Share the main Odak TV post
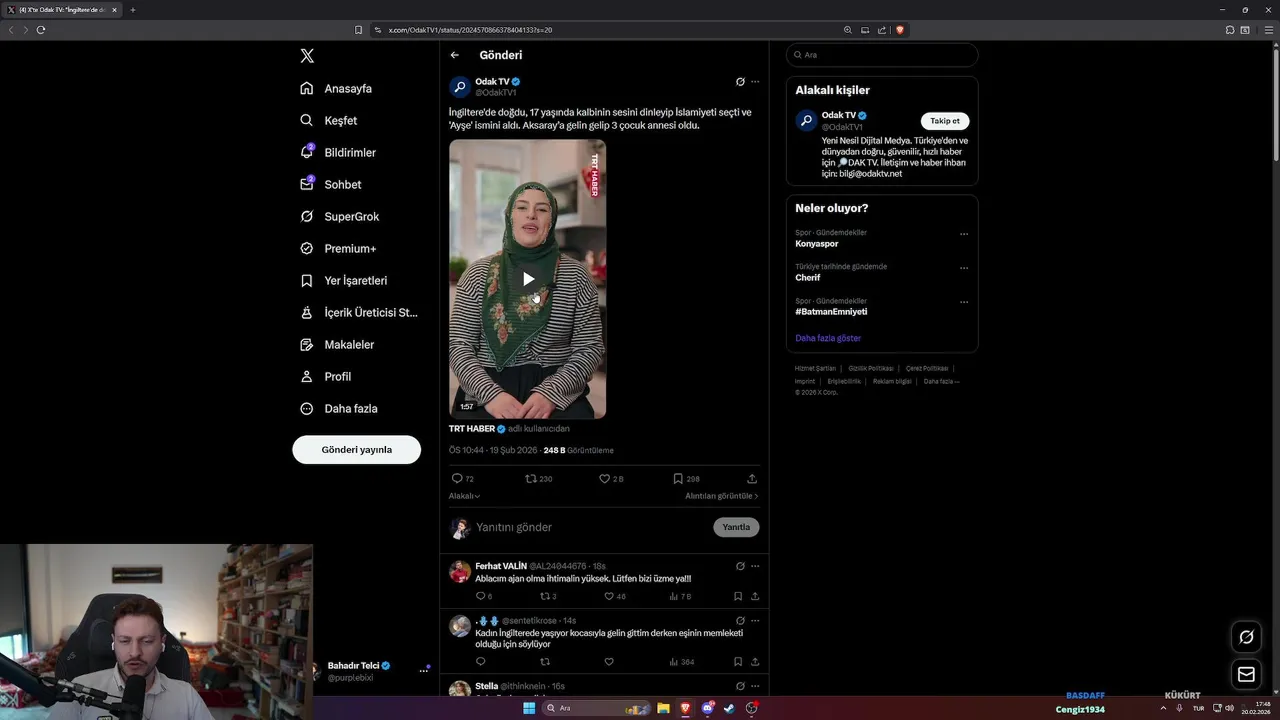This screenshot has width=1280, height=720. (752, 479)
